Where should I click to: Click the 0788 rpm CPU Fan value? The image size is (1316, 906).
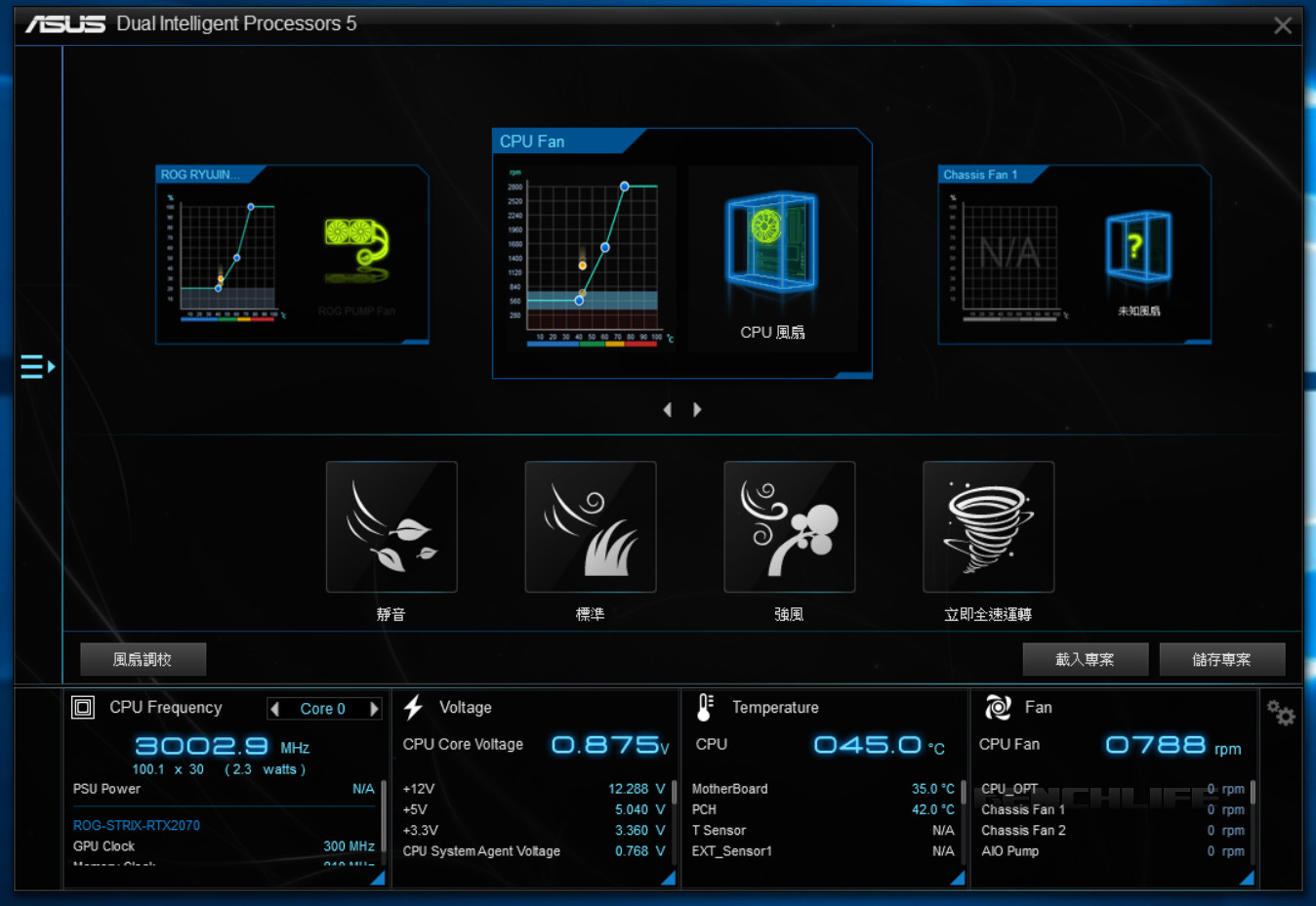[1172, 746]
